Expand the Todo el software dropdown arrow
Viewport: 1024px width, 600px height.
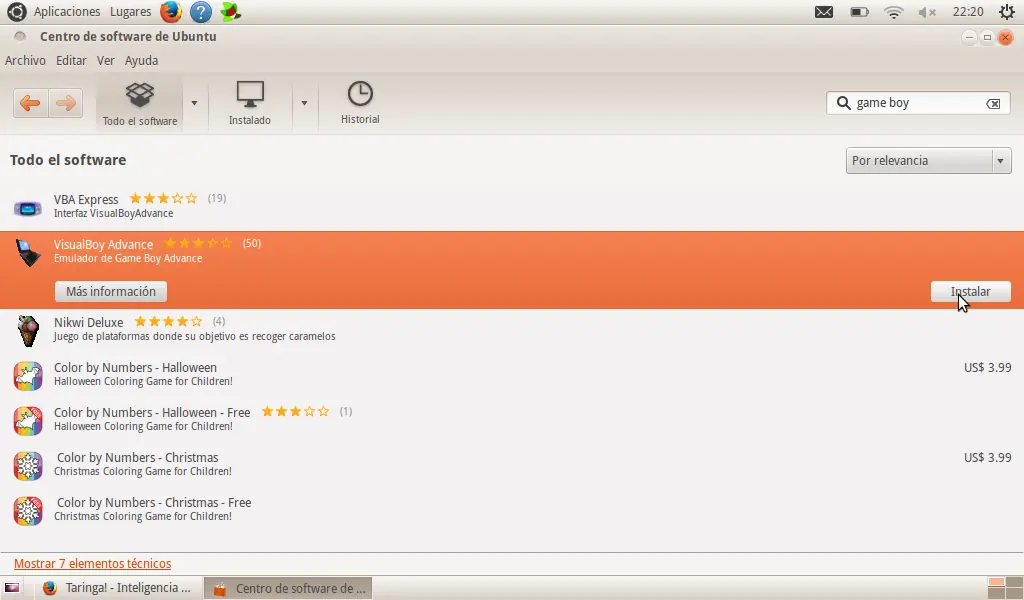click(194, 103)
